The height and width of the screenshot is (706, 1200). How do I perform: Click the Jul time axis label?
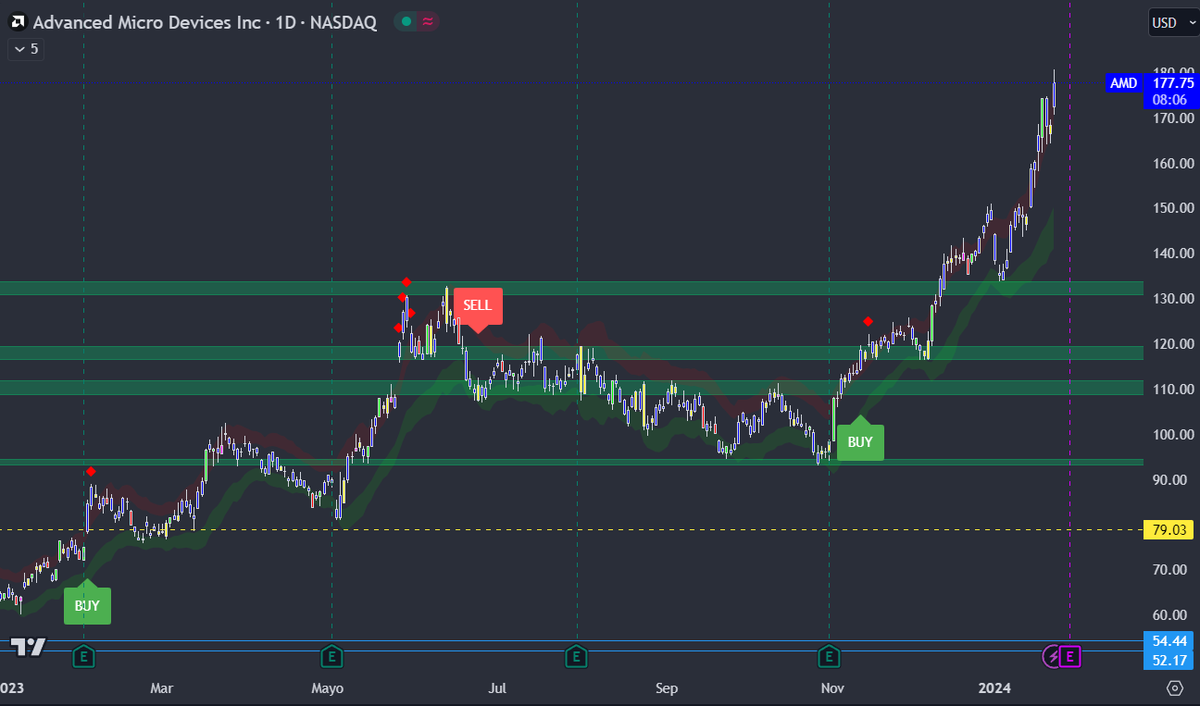pyautogui.click(x=498, y=688)
